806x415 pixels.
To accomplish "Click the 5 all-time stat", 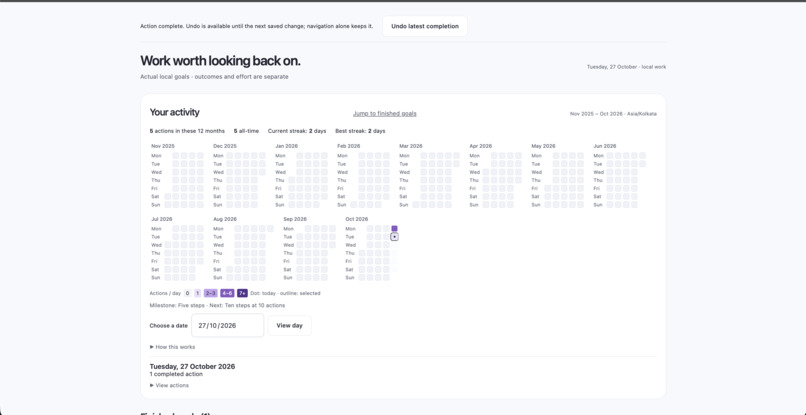I will (246, 131).
